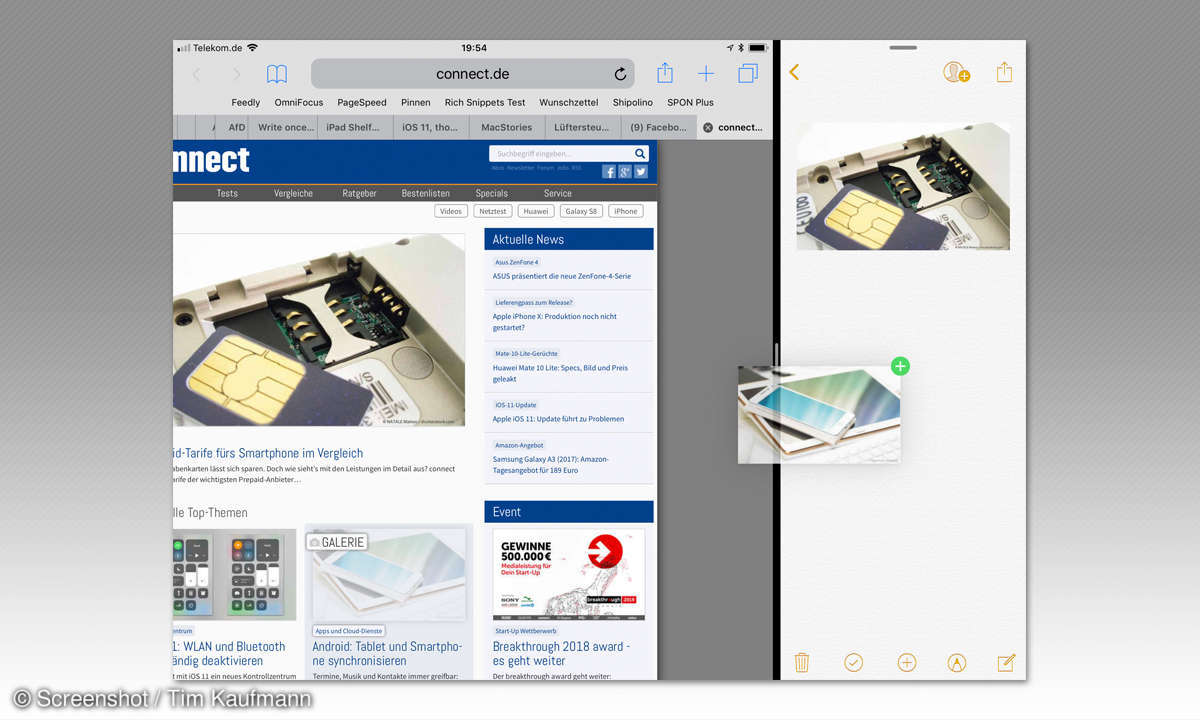Click the SIM card hero image on connect
This screenshot has width=1200, height=720.
point(319,330)
